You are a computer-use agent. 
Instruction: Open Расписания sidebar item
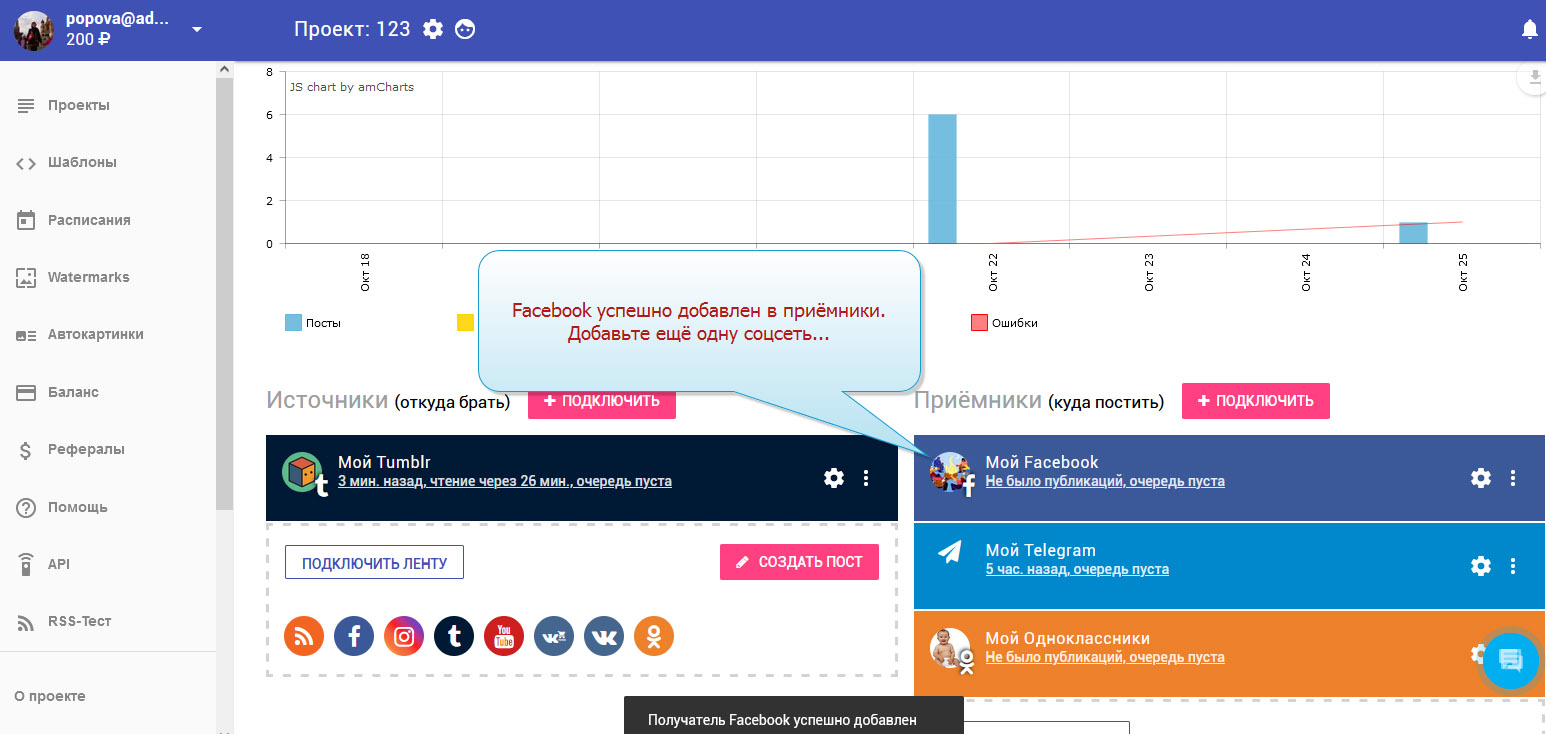coord(89,220)
